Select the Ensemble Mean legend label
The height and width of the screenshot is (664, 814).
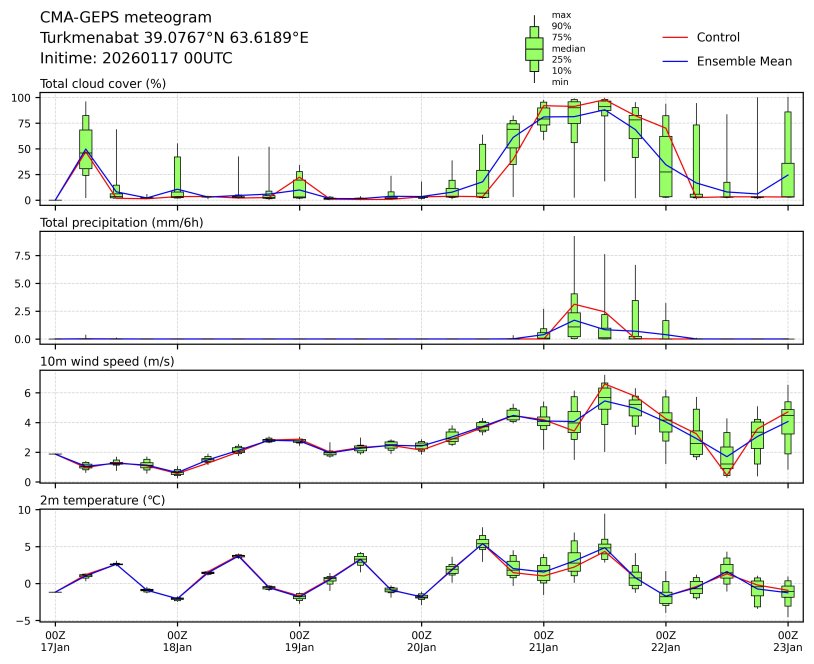click(744, 61)
